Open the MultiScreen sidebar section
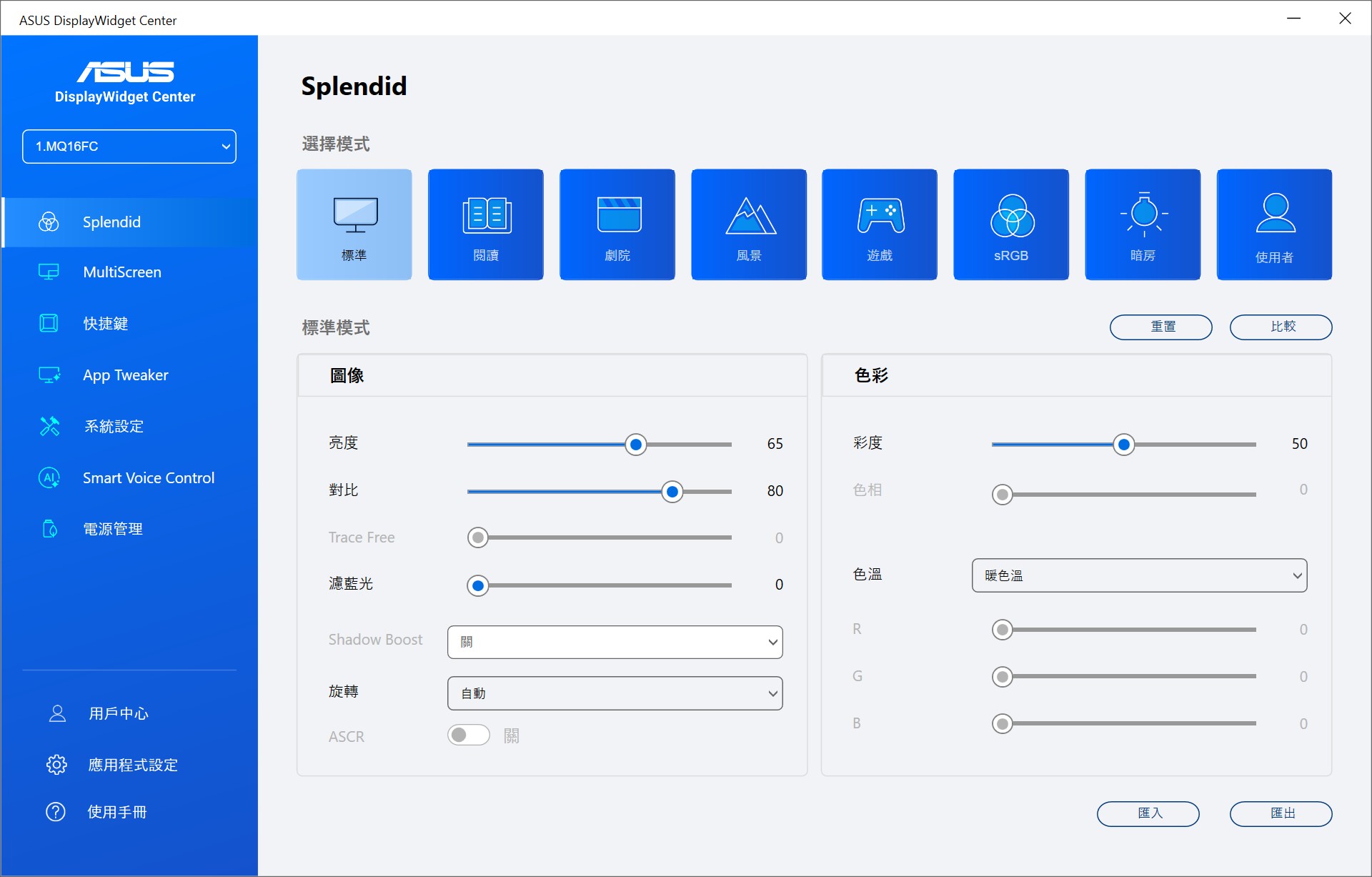1372x877 pixels. coord(122,272)
